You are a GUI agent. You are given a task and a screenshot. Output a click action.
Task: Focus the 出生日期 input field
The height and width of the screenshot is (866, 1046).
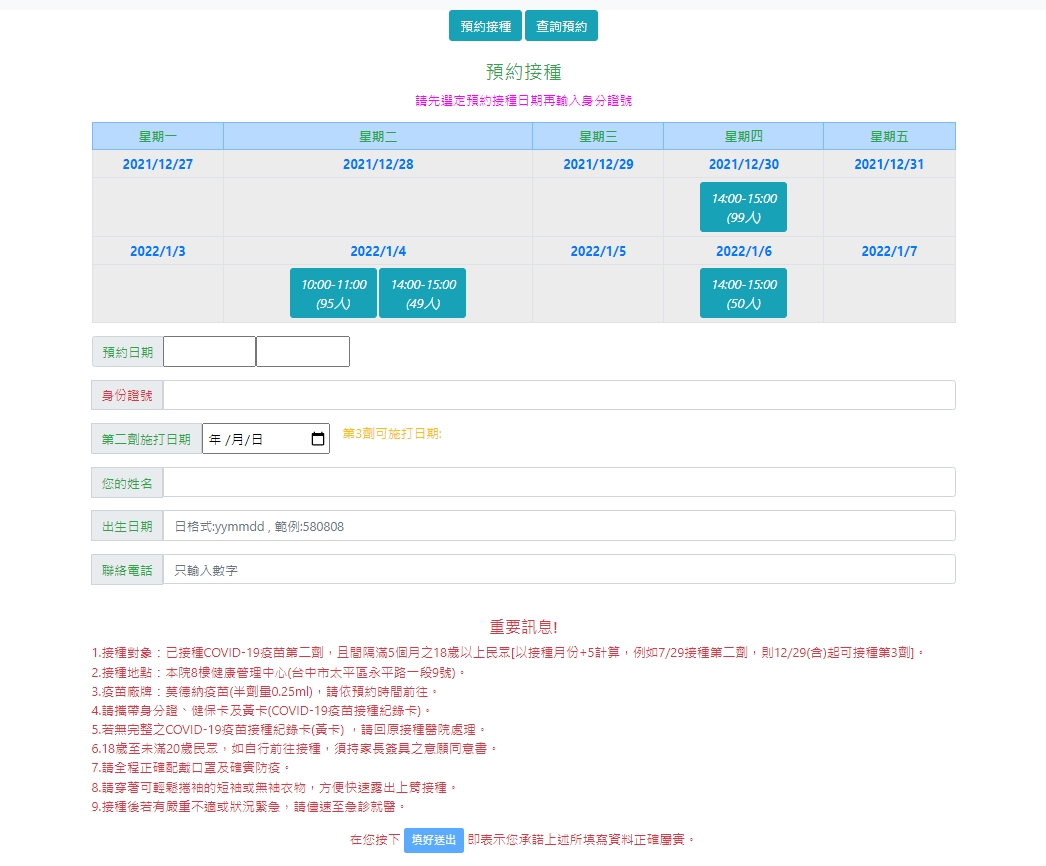click(559, 526)
